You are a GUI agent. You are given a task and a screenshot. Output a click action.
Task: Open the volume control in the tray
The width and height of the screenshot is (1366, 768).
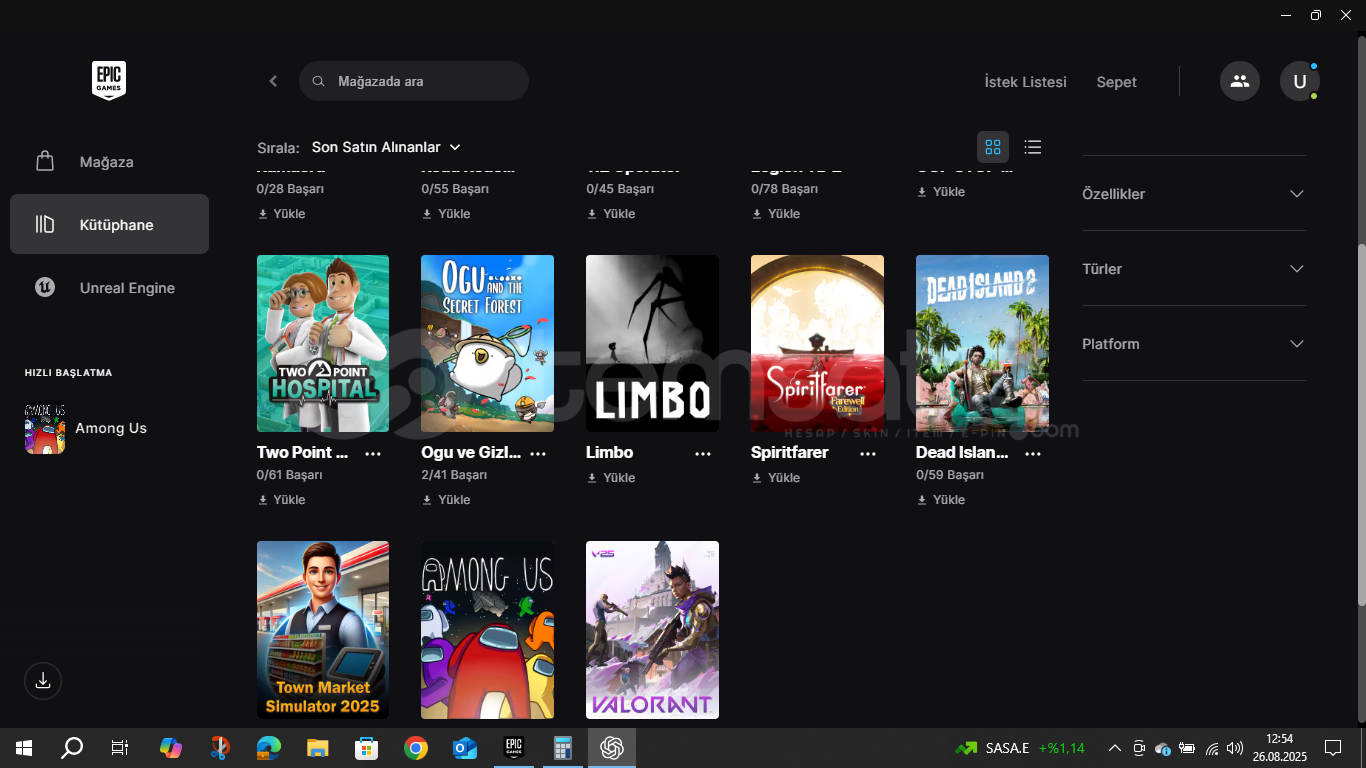1235,748
